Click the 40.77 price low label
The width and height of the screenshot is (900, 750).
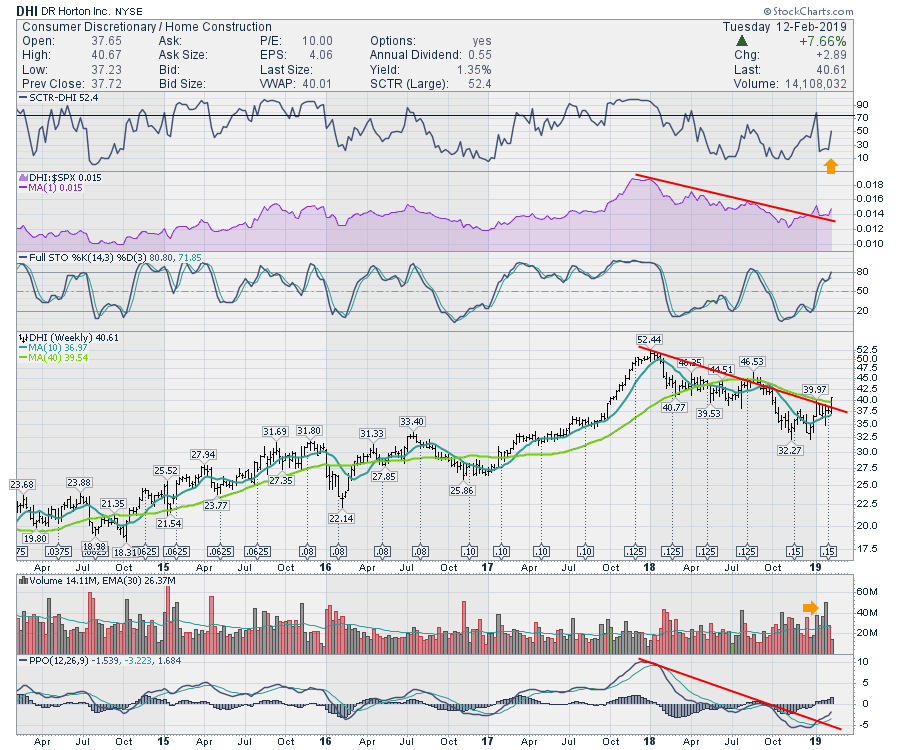pos(674,407)
